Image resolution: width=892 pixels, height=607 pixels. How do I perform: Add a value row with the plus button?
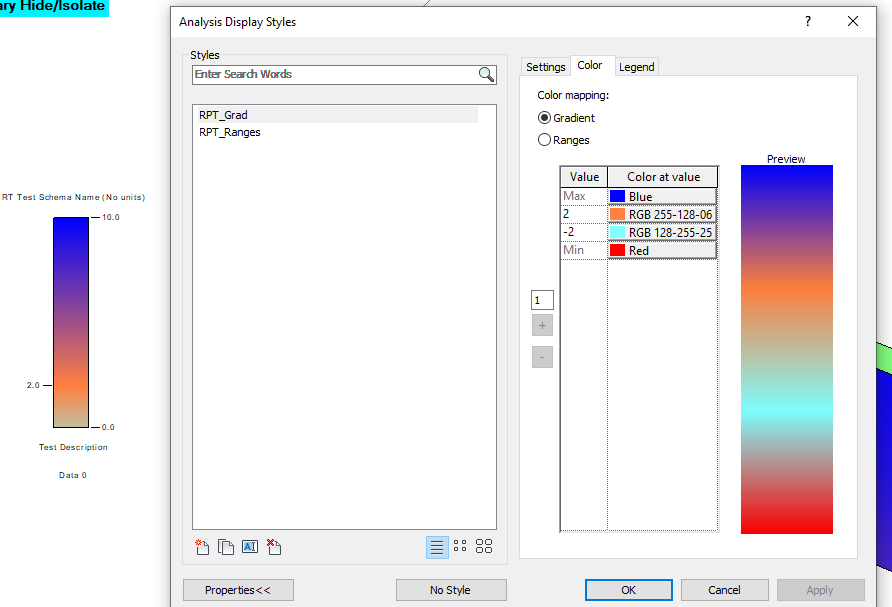pos(542,325)
